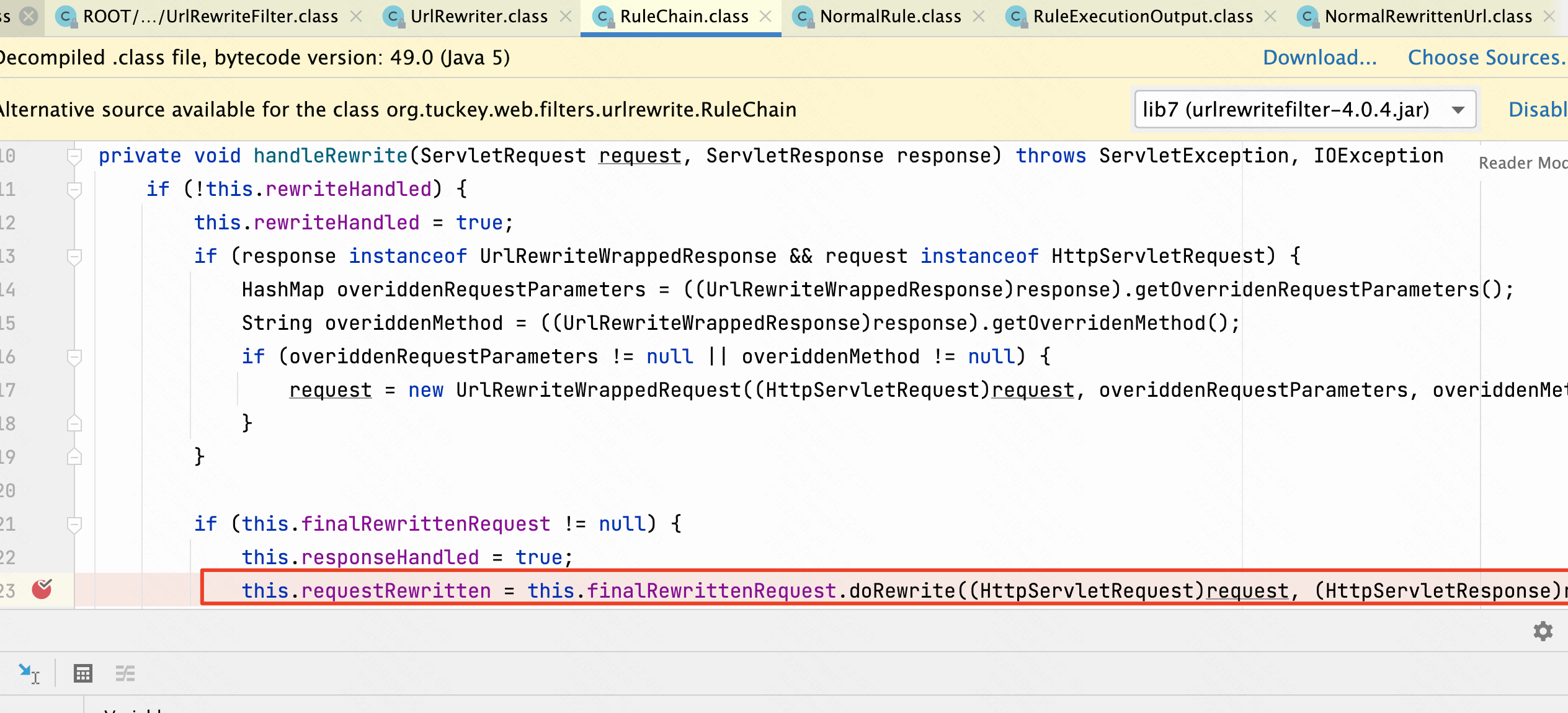Click the class icon on RuleExecutionOutput.class tab
The width and height of the screenshot is (1568, 713).
1015,17
